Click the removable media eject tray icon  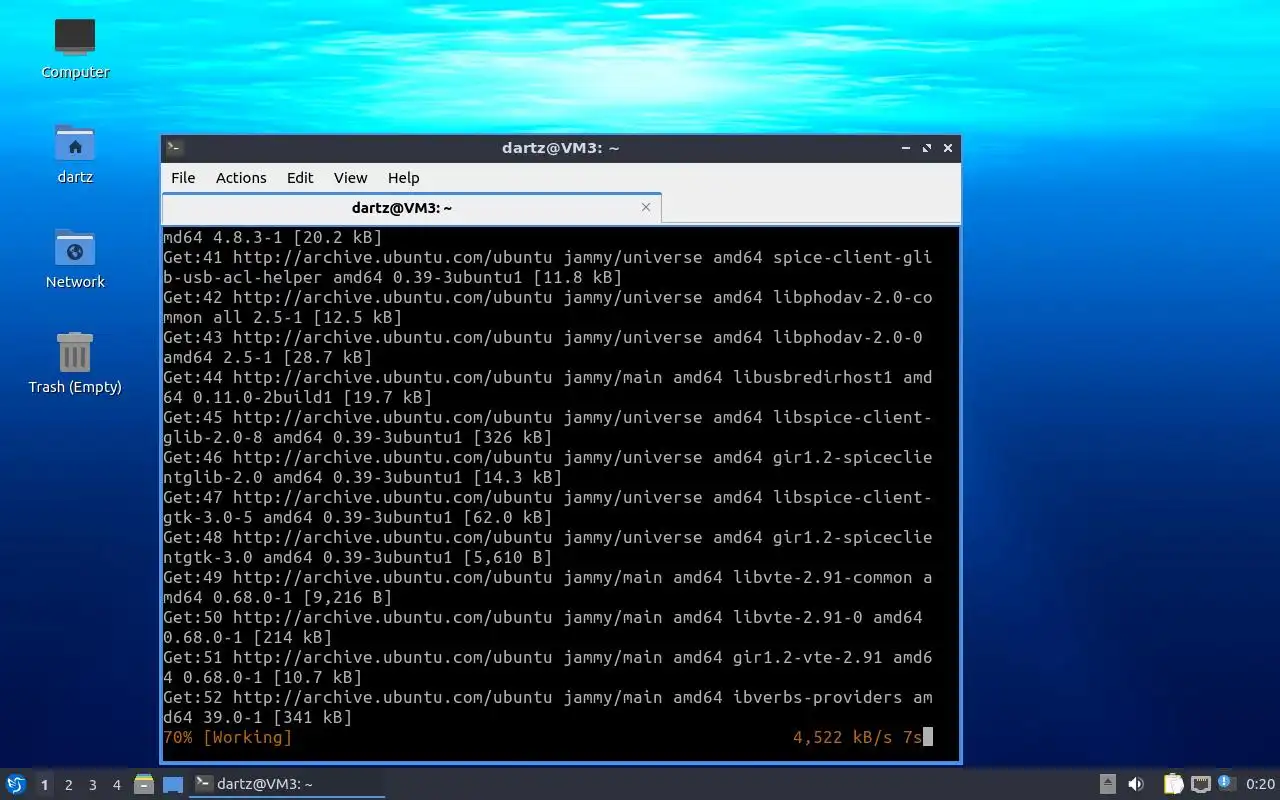click(x=1108, y=784)
